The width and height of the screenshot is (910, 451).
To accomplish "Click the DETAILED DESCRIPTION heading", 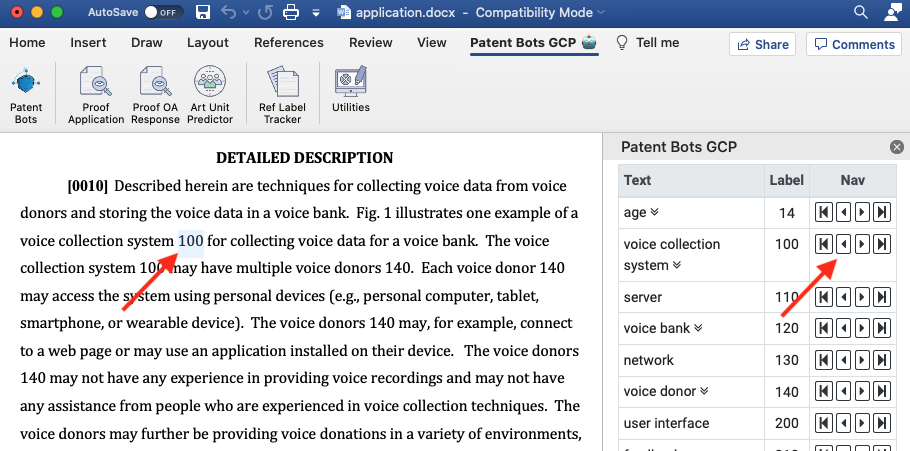I will tap(304, 157).
